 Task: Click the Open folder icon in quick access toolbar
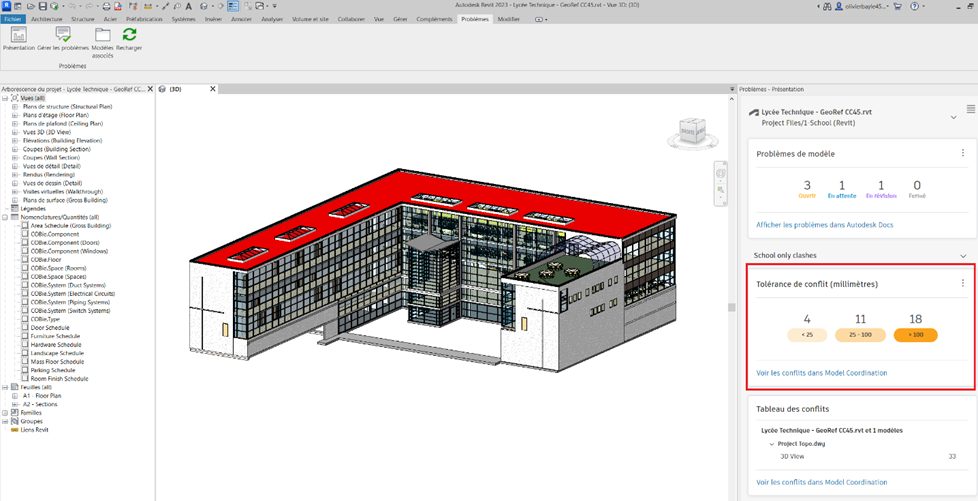[31, 6]
